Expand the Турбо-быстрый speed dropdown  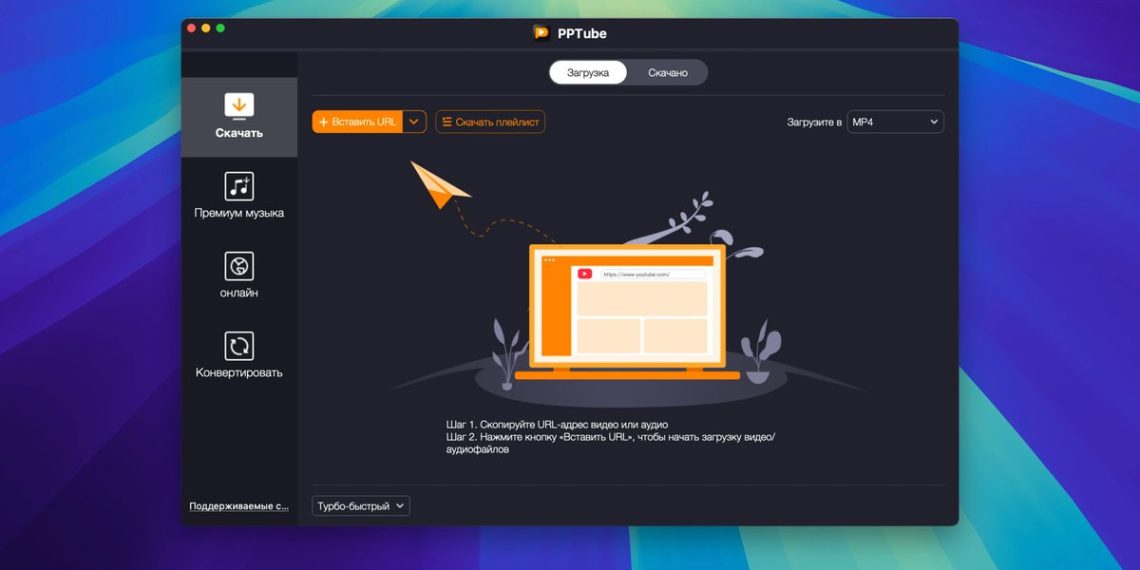click(x=361, y=506)
